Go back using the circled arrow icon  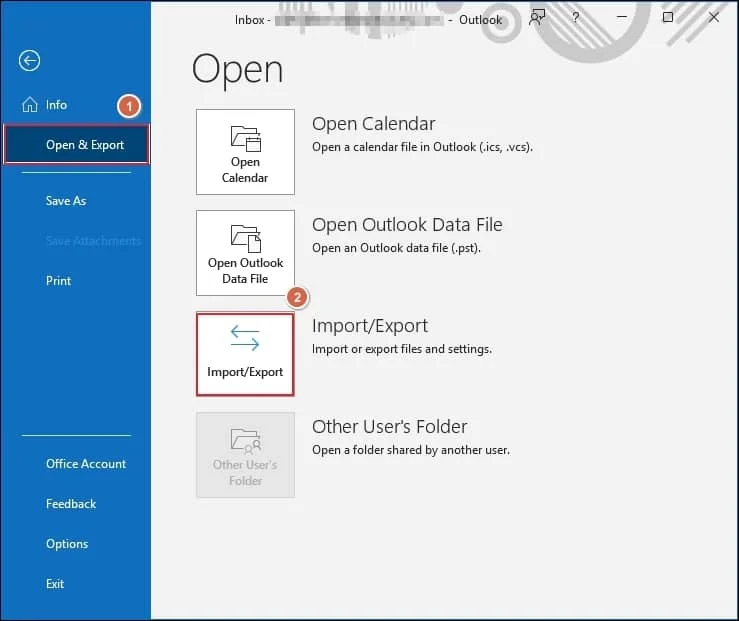[29, 61]
